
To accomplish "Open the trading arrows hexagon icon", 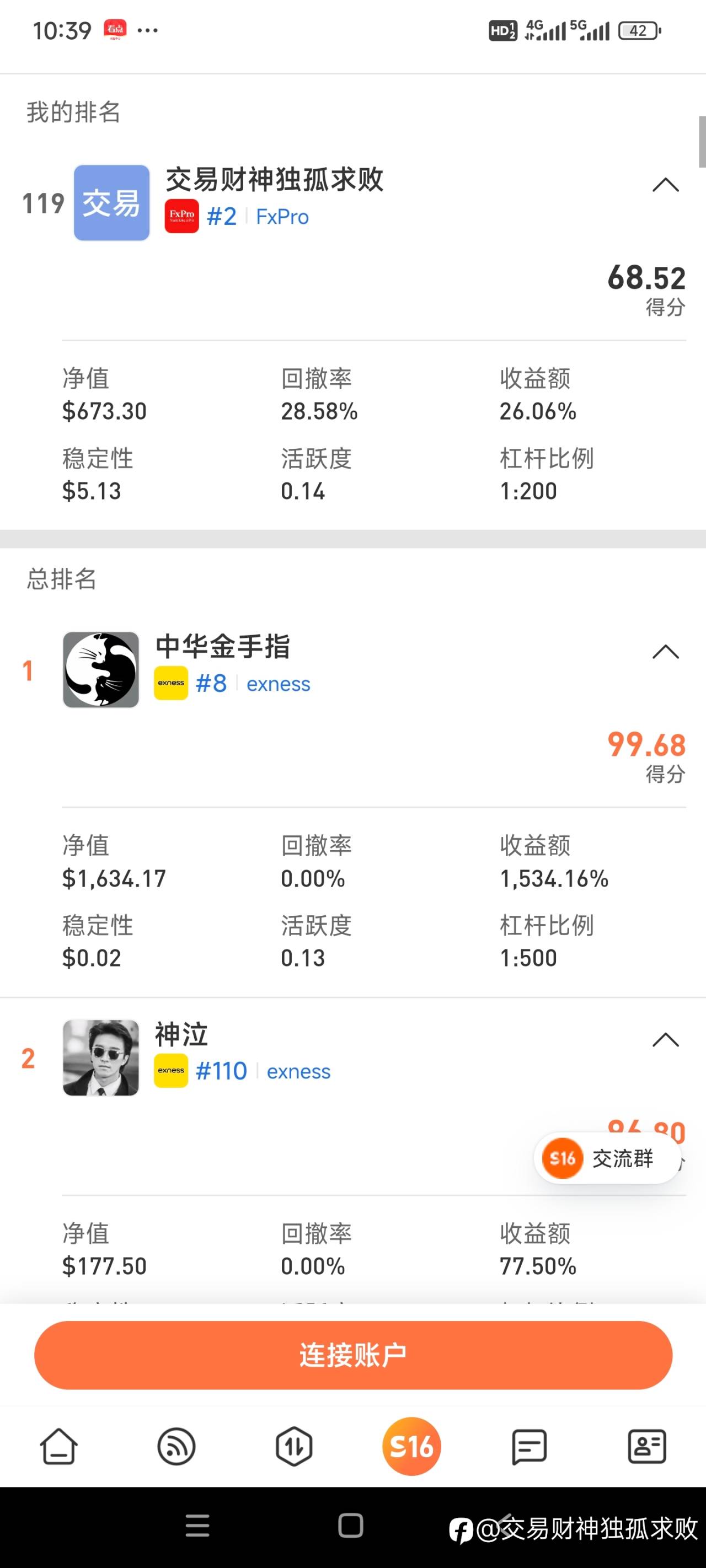I will 293,1446.
